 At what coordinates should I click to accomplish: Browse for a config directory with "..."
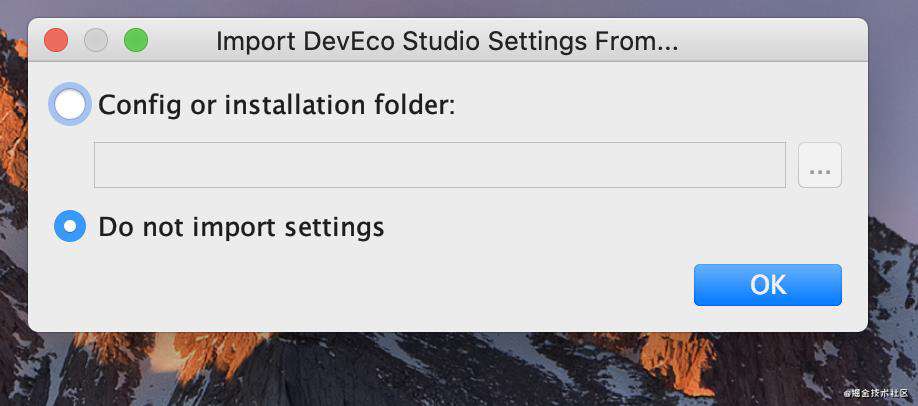coord(820,165)
